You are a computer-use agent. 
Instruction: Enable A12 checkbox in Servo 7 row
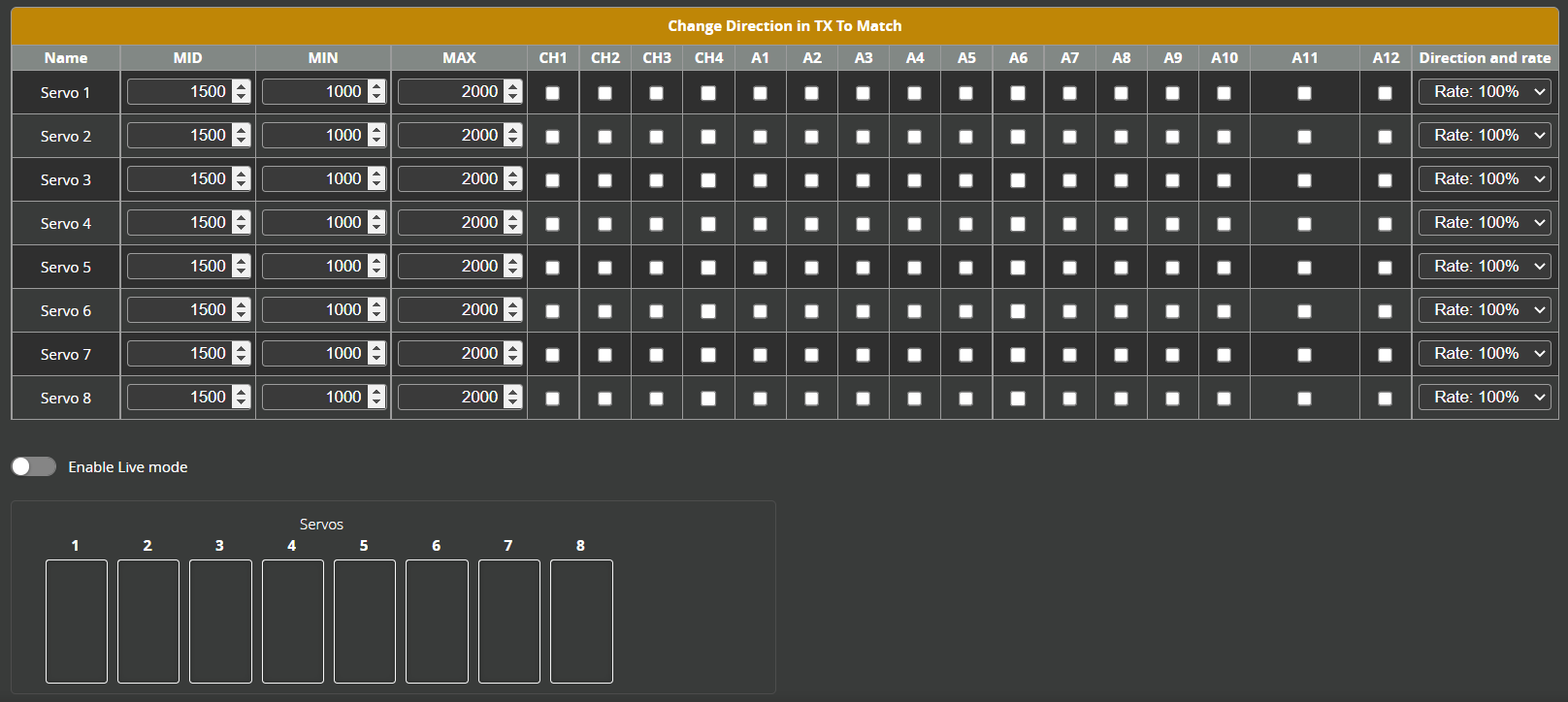point(1385,355)
